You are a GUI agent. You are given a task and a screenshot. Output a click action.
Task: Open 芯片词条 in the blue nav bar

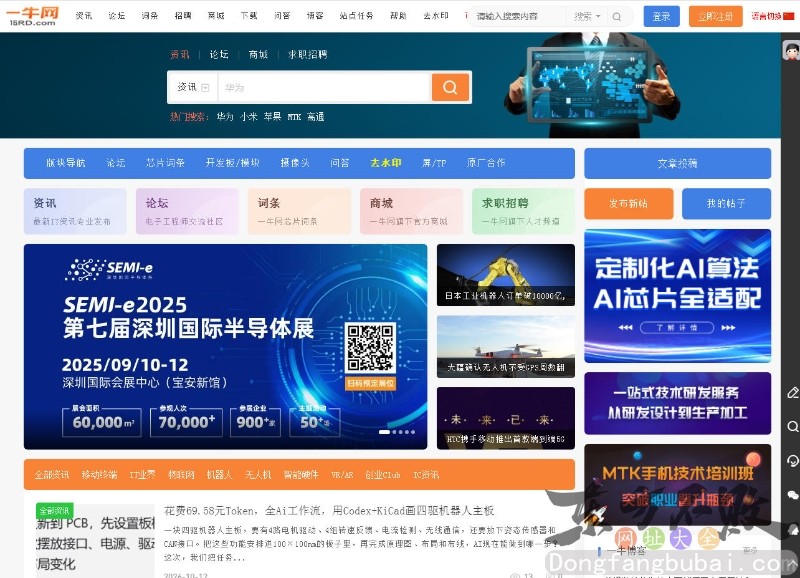tap(165, 163)
